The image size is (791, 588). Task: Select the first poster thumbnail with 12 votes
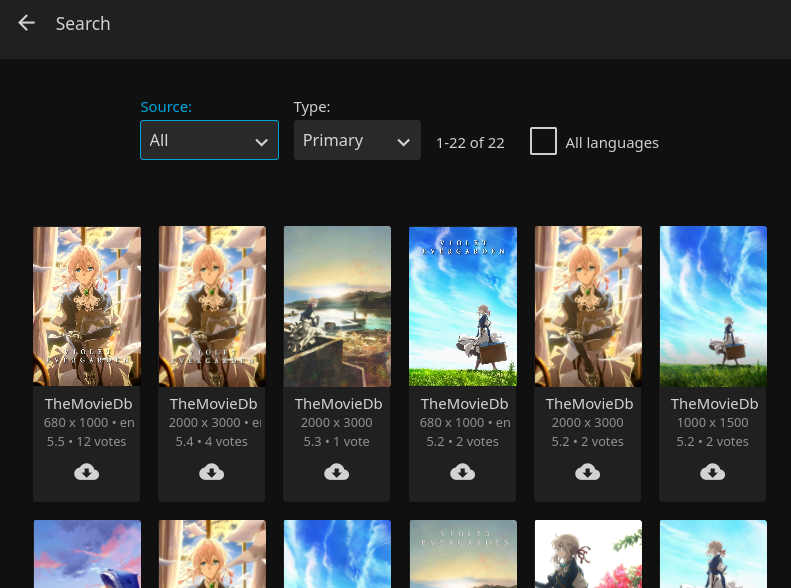(87, 306)
